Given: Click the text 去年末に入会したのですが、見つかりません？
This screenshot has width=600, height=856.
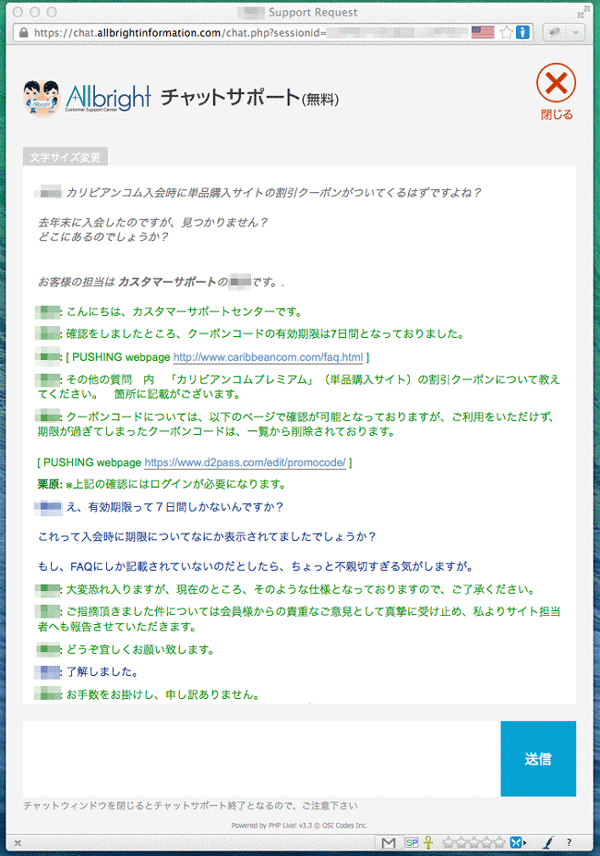Looking at the screenshot, I should click(153, 222).
